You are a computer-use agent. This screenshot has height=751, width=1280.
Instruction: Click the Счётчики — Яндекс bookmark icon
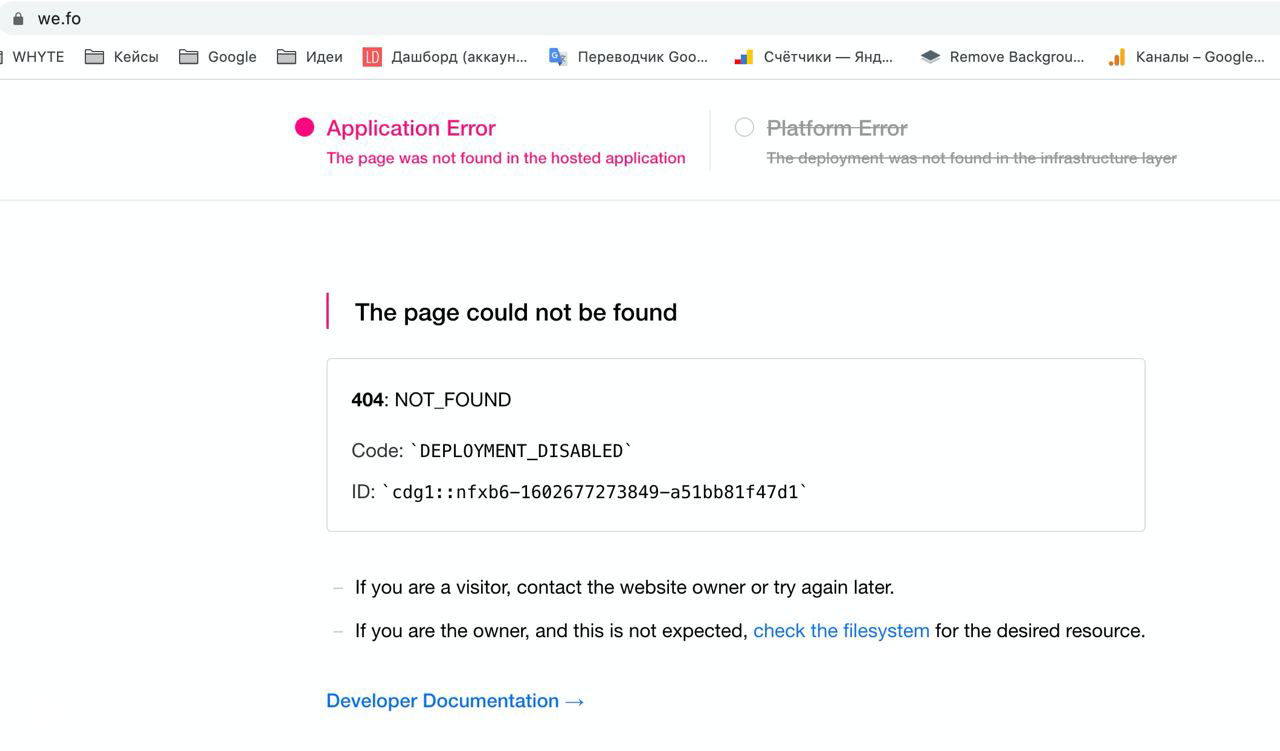742,57
